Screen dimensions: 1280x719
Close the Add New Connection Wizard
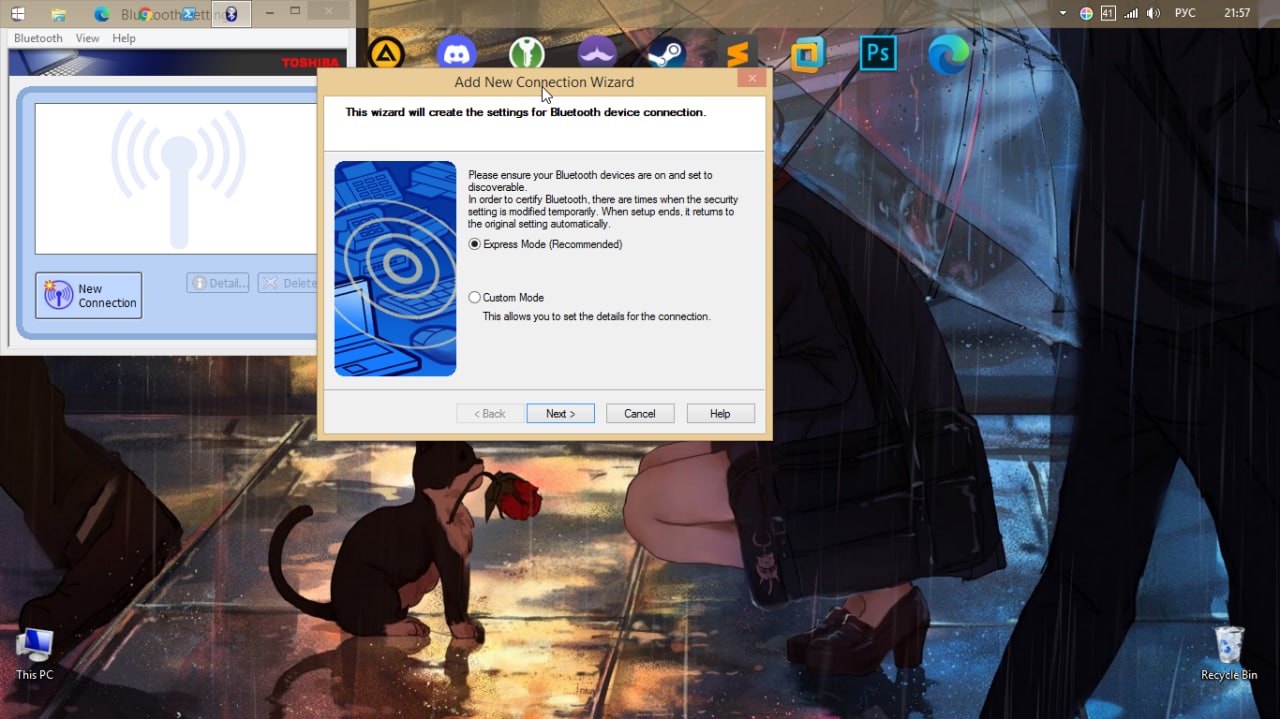[x=752, y=78]
